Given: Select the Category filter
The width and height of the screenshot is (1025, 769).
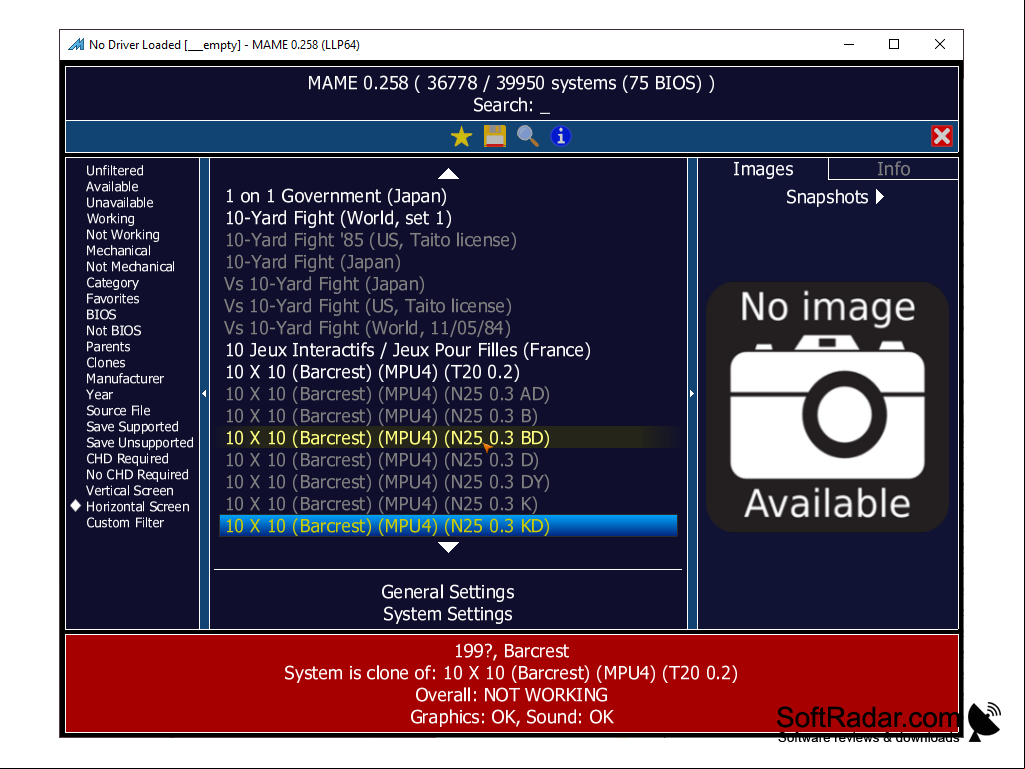Looking at the screenshot, I should (112, 282).
